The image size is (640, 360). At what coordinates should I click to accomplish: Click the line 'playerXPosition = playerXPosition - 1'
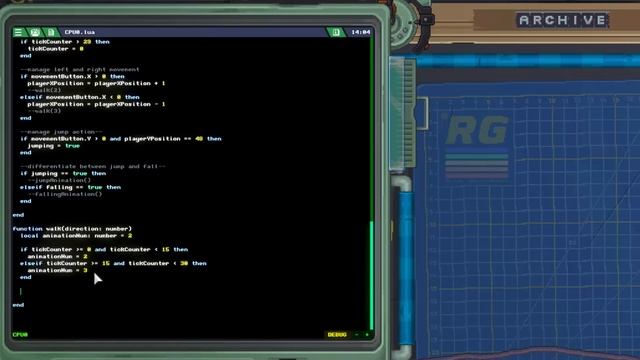point(96,104)
